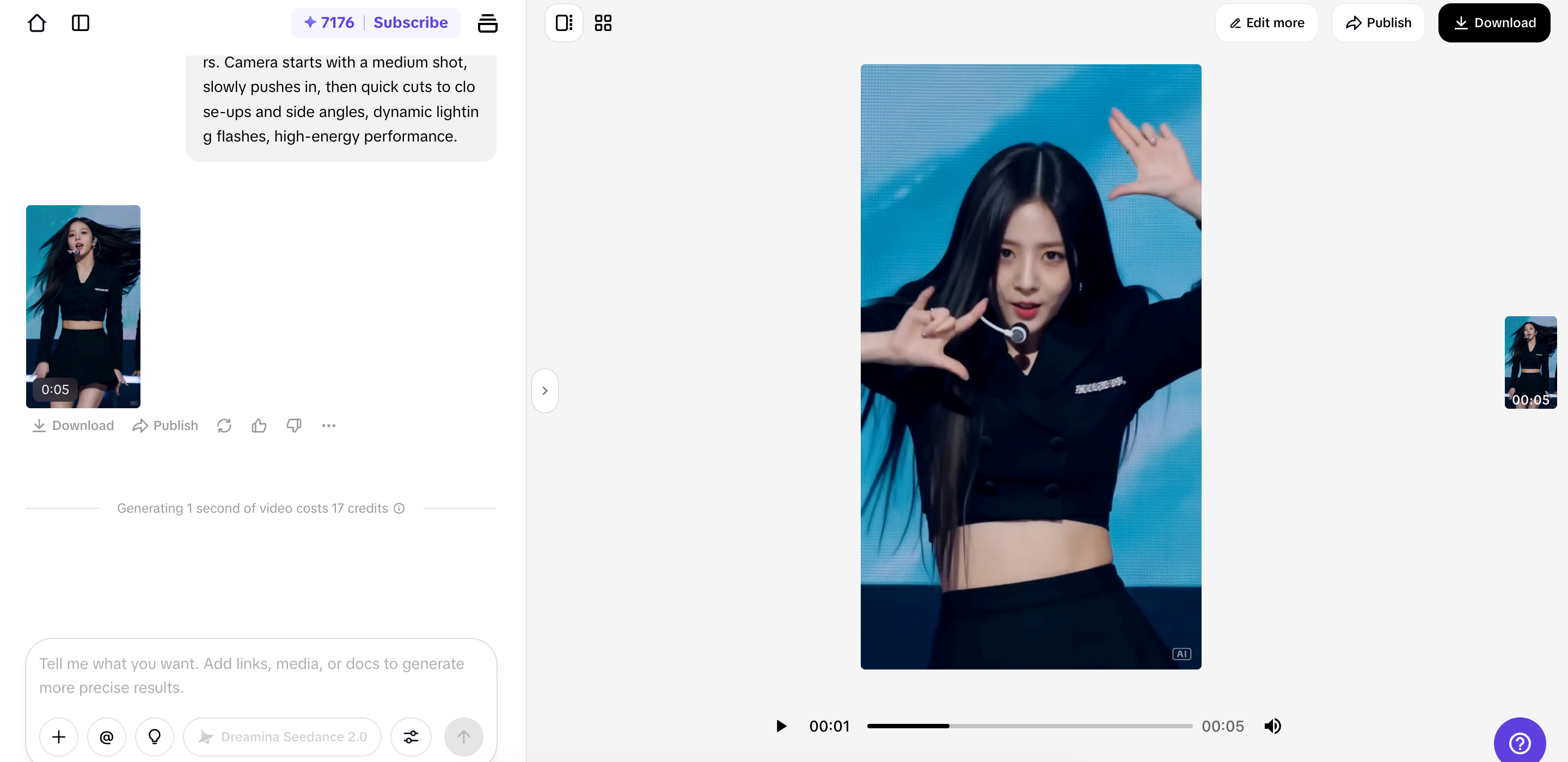This screenshot has height=762, width=1568.
Task: Open generation settings sliders icon
Action: pos(411,736)
